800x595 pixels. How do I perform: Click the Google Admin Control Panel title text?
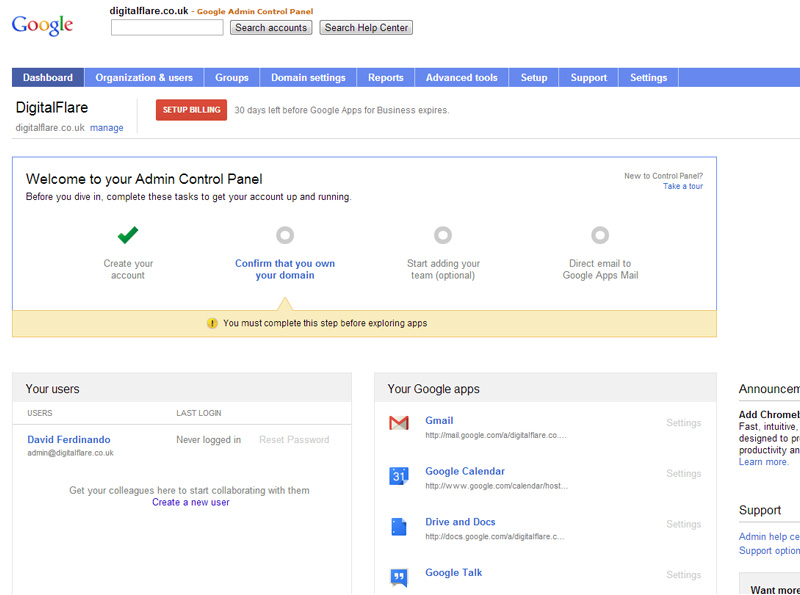click(255, 11)
